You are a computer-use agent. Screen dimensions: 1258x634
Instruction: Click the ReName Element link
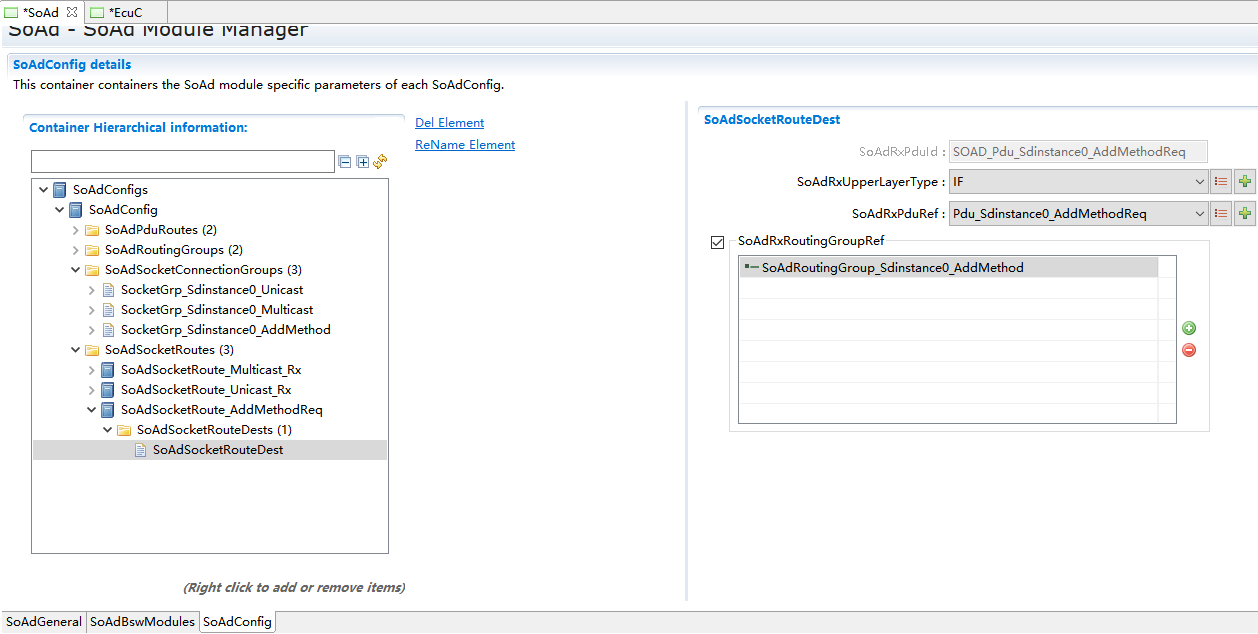coord(465,145)
